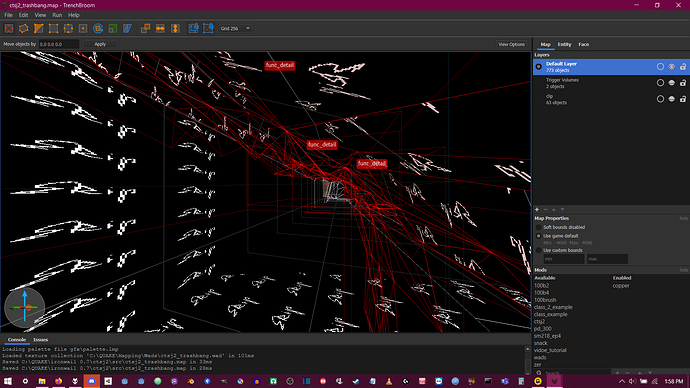Lock the Default Layer
This screenshot has width=690, height=388.
click(683, 67)
